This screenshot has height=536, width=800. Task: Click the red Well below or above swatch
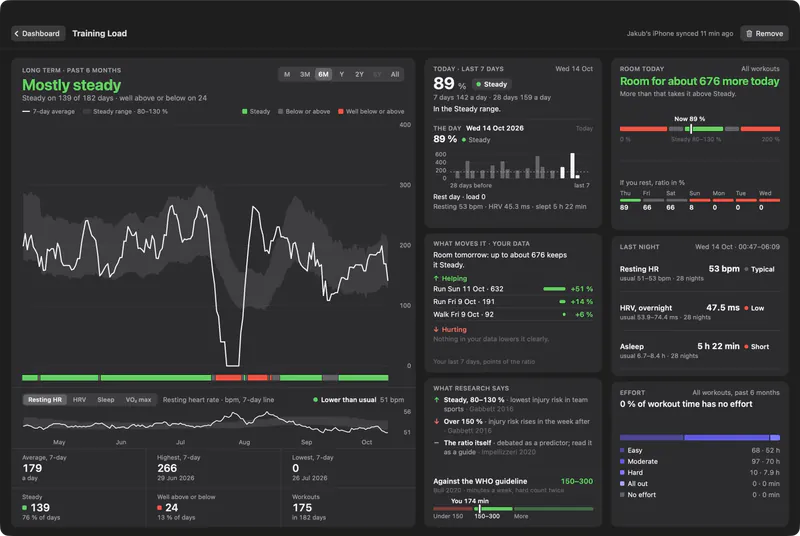[340, 111]
